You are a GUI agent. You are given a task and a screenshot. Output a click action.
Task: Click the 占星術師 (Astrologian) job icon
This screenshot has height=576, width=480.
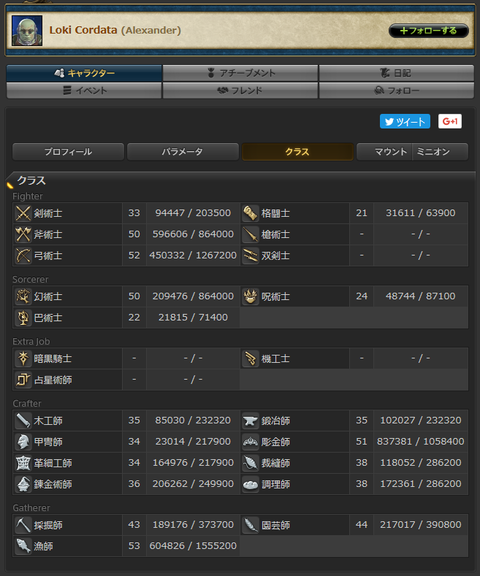point(23,380)
